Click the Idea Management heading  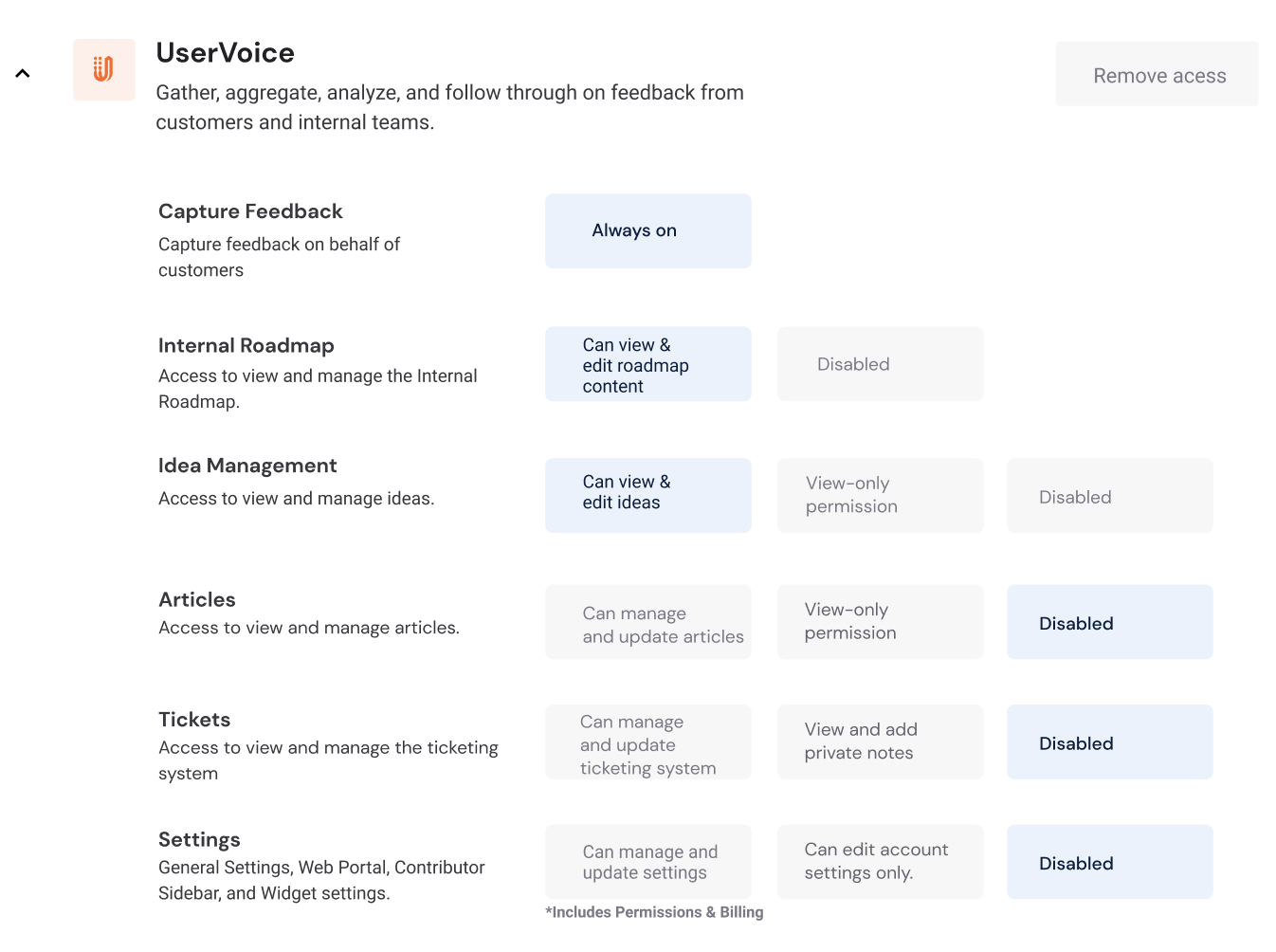click(x=247, y=466)
